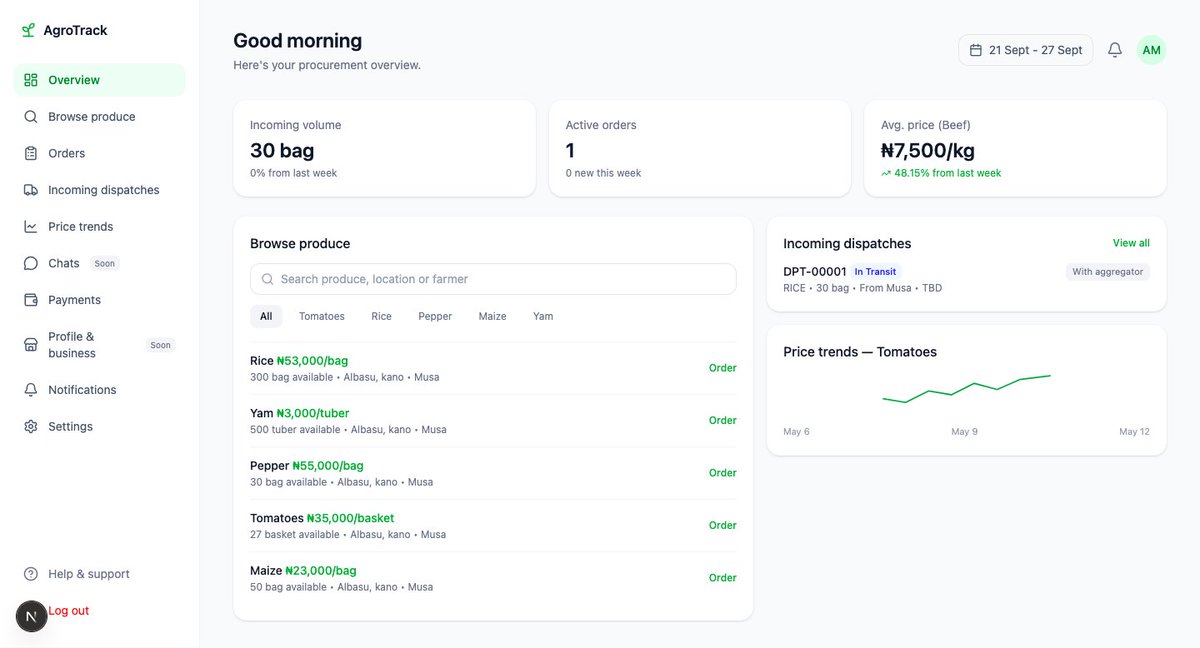Click View all in Incoming dispatches
This screenshot has height=648, width=1200.
tap(1131, 243)
